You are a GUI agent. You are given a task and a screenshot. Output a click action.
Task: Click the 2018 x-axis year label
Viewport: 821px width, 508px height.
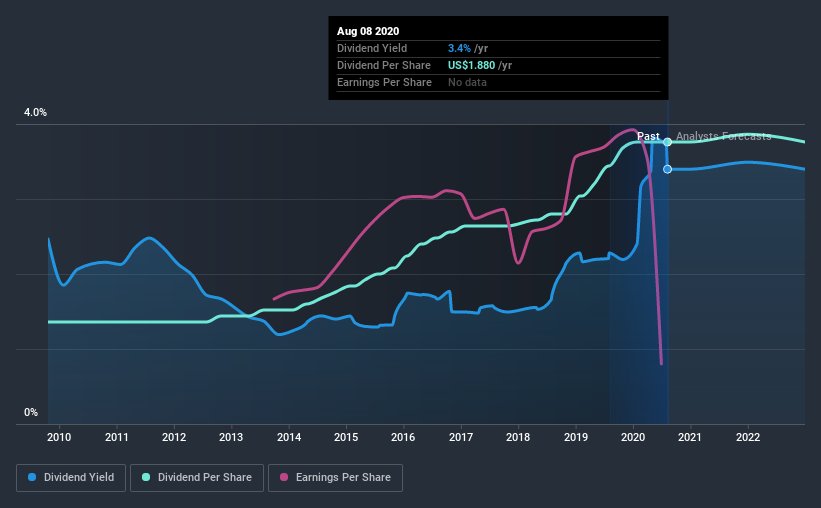pos(518,437)
